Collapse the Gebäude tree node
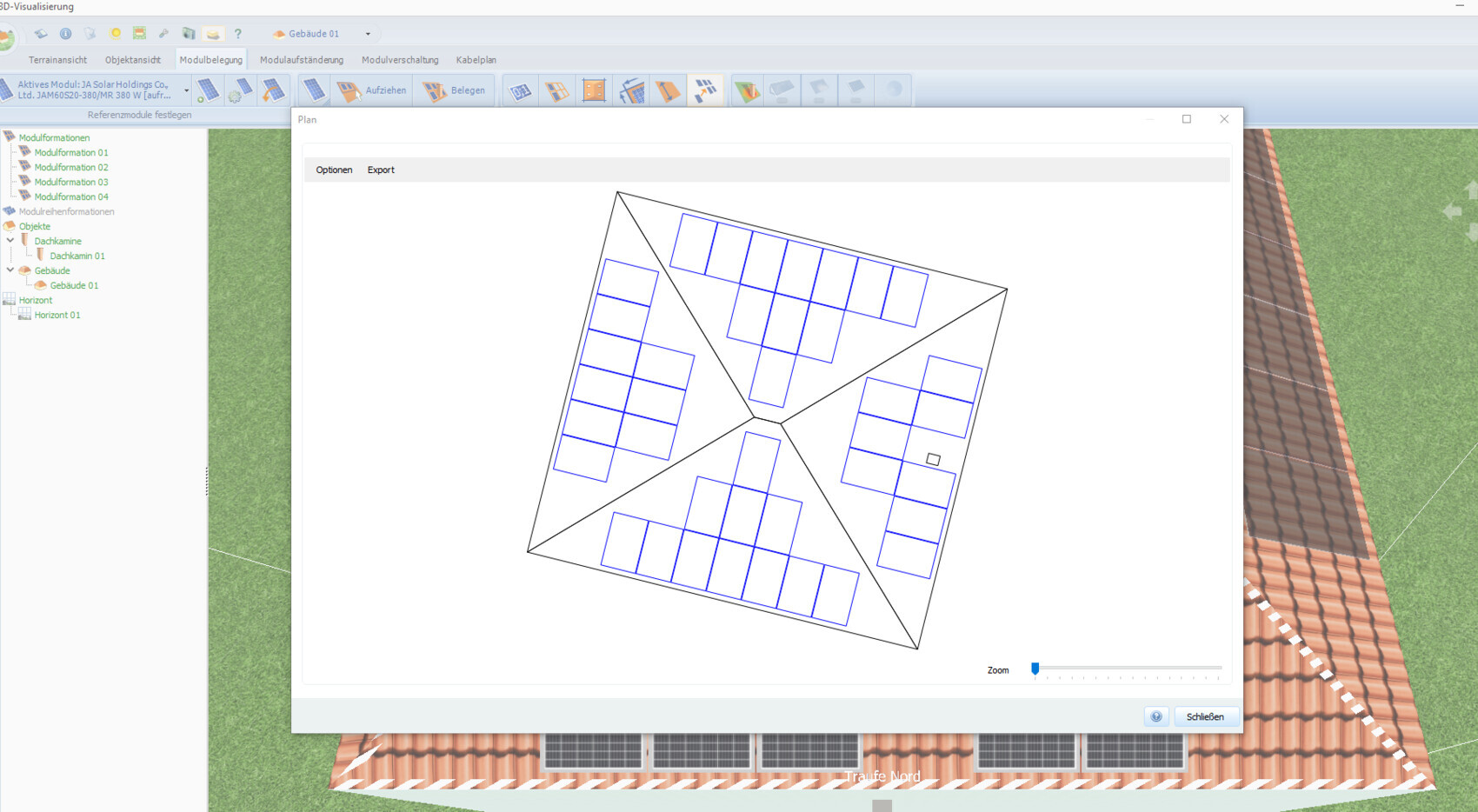The height and width of the screenshot is (812, 1478). 10,270
